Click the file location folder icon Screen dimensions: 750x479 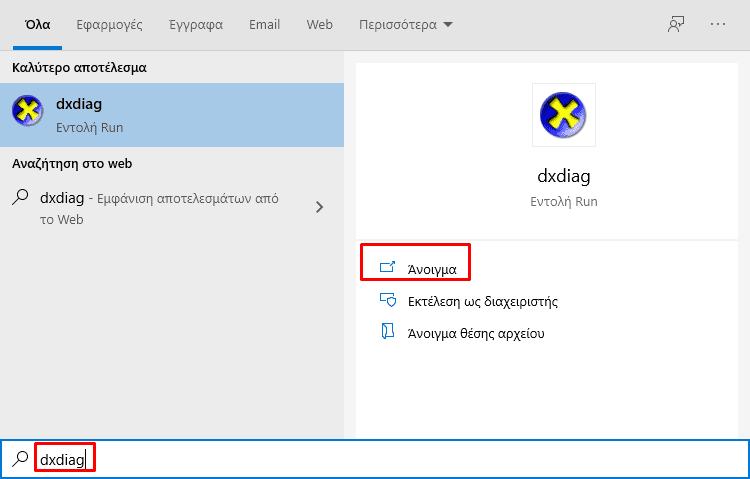pyautogui.click(x=387, y=331)
